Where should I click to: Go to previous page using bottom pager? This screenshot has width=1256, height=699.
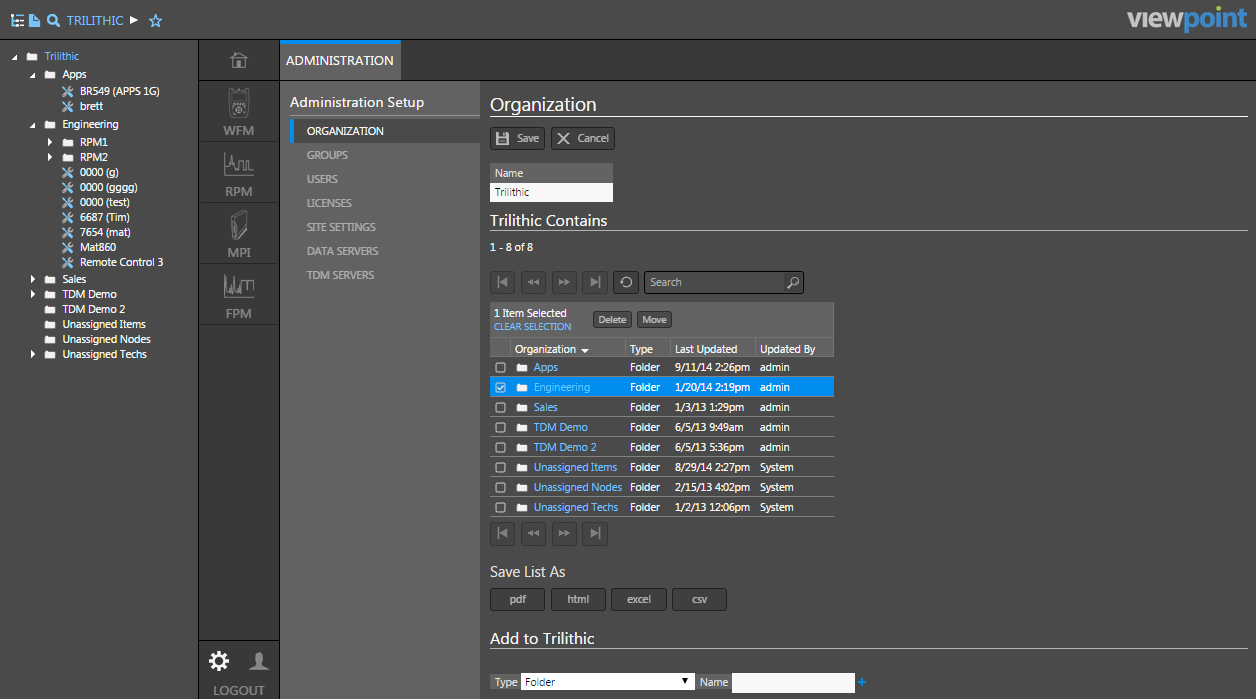tap(534, 533)
